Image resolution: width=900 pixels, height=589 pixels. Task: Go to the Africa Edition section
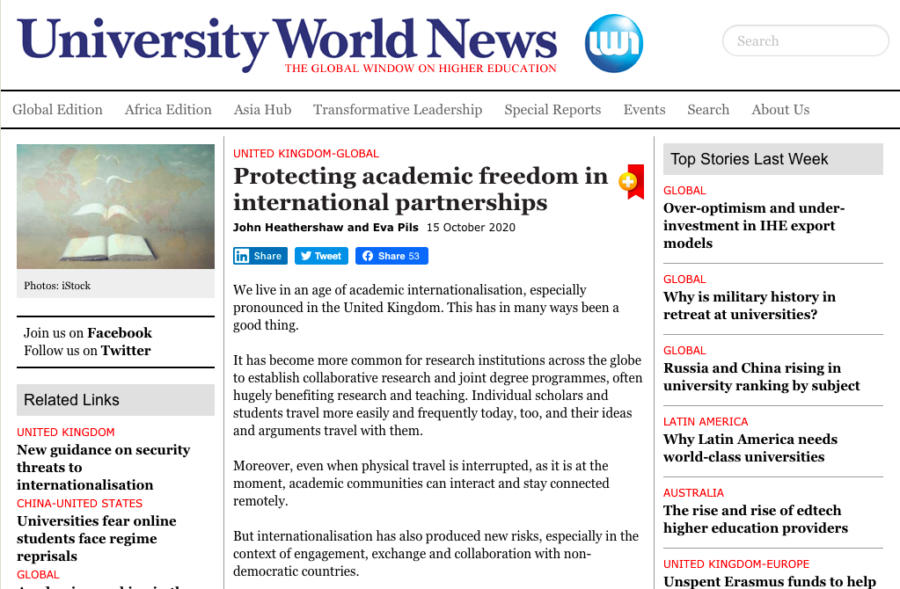tap(168, 110)
